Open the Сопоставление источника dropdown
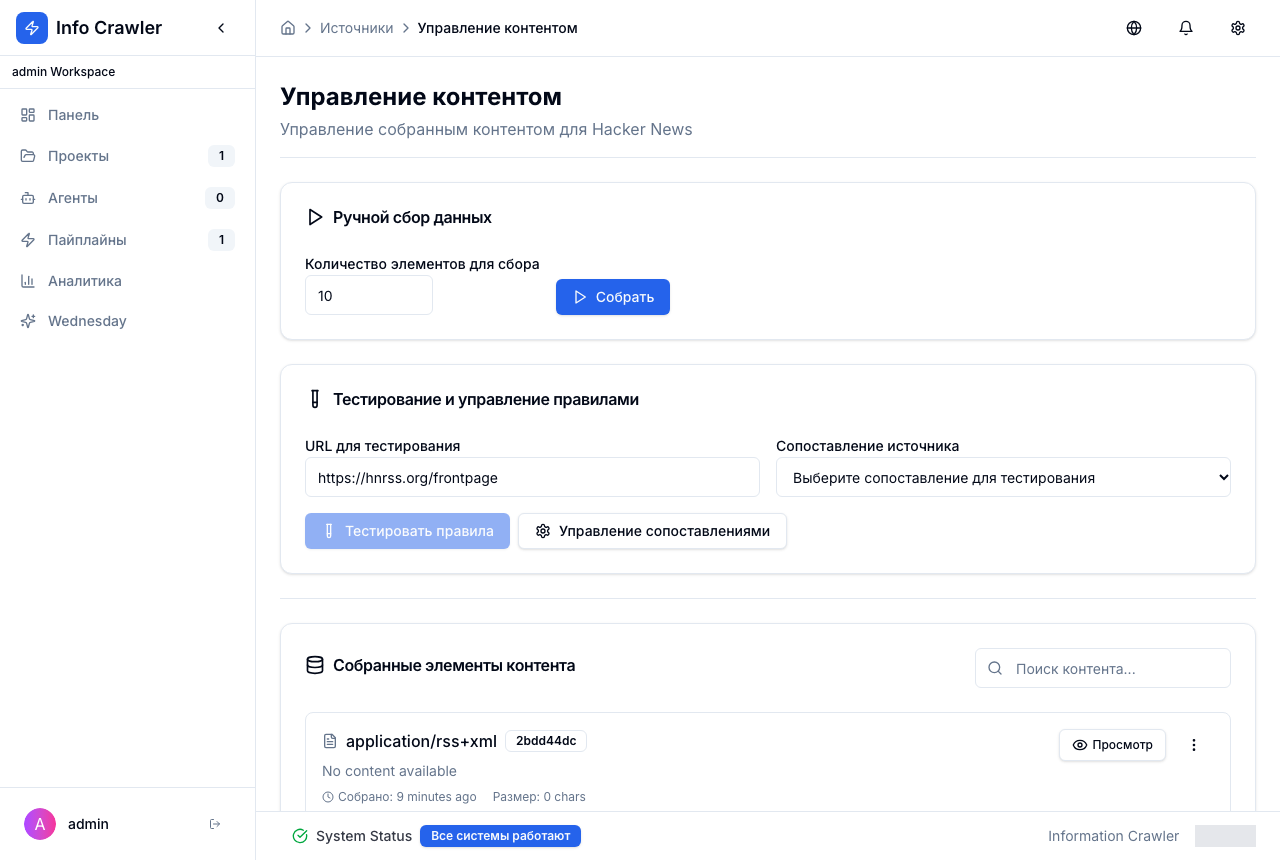Screen dimensions: 1280x860 coord(1003,477)
